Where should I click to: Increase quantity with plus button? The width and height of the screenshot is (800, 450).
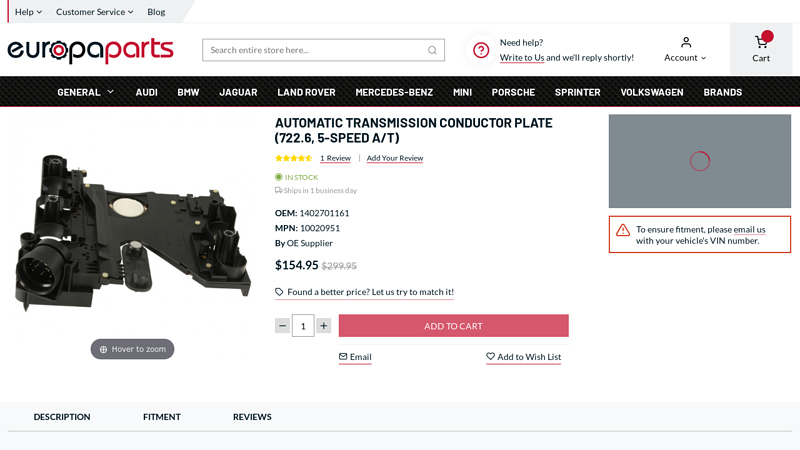click(x=323, y=326)
